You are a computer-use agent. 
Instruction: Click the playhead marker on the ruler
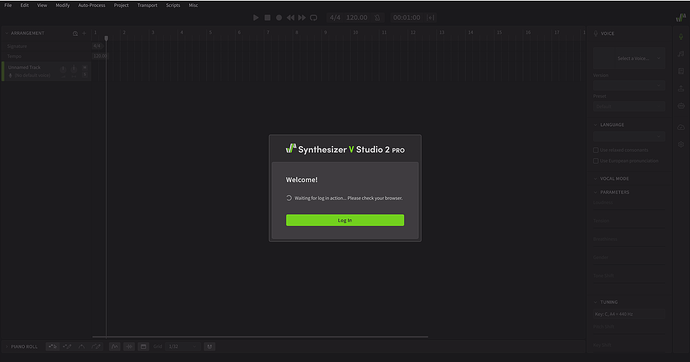tap(106, 38)
